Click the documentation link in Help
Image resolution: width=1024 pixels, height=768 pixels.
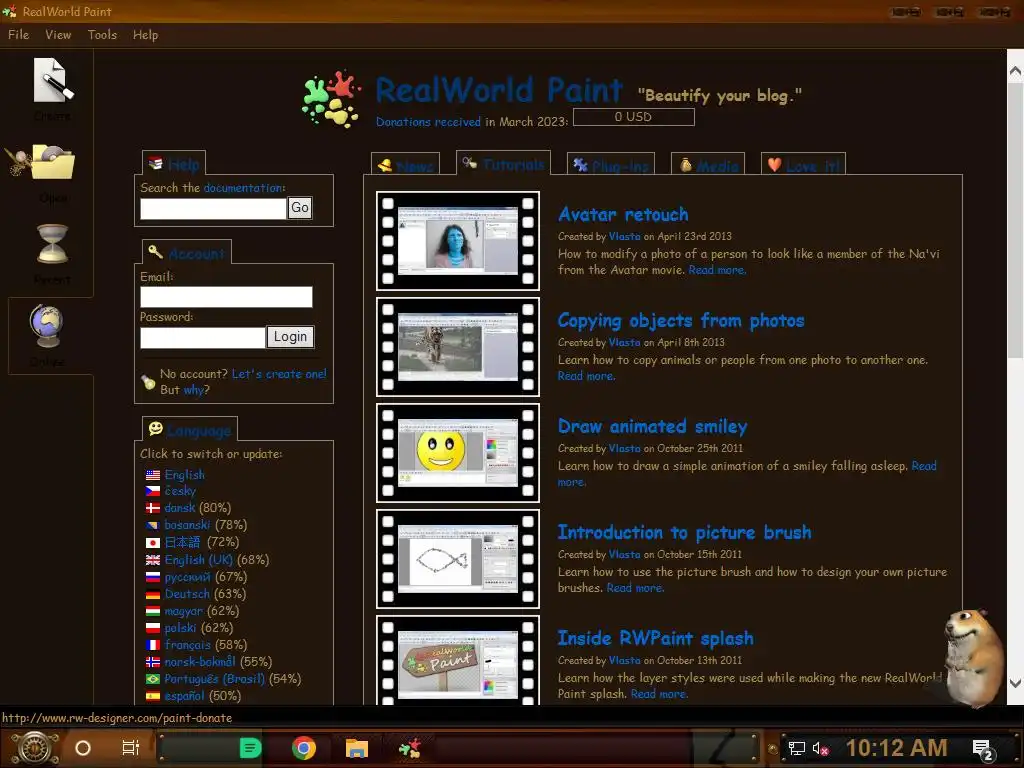pyautogui.click(x=244, y=188)
